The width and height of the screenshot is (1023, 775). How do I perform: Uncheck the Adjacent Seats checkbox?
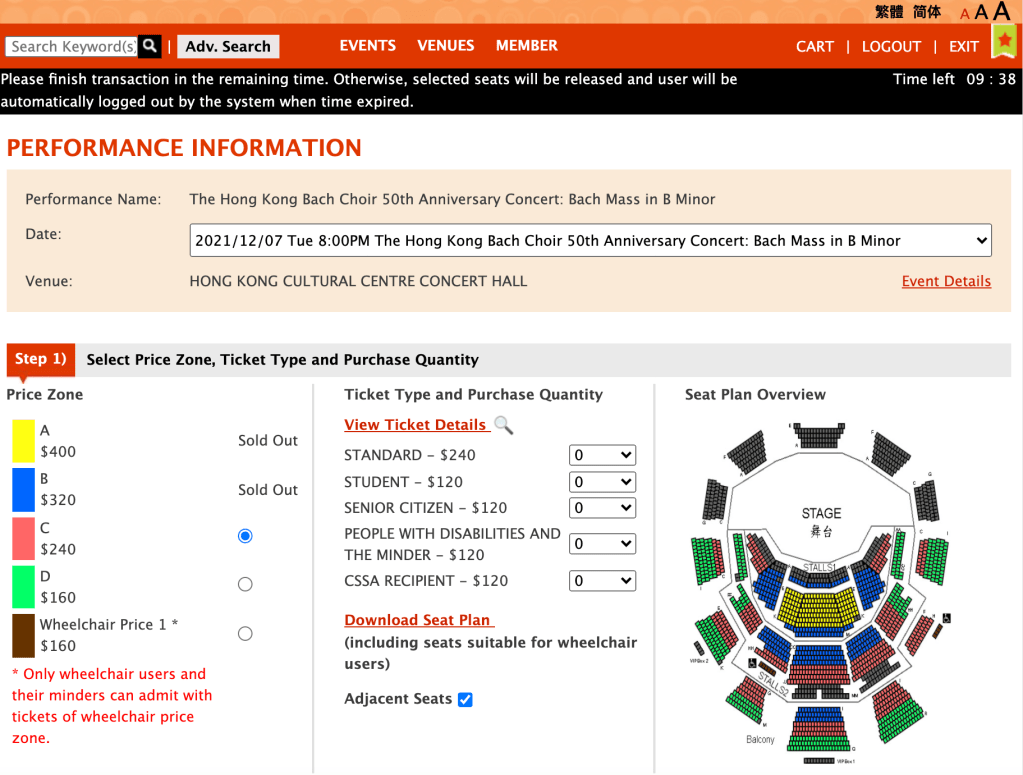(465, 699)
